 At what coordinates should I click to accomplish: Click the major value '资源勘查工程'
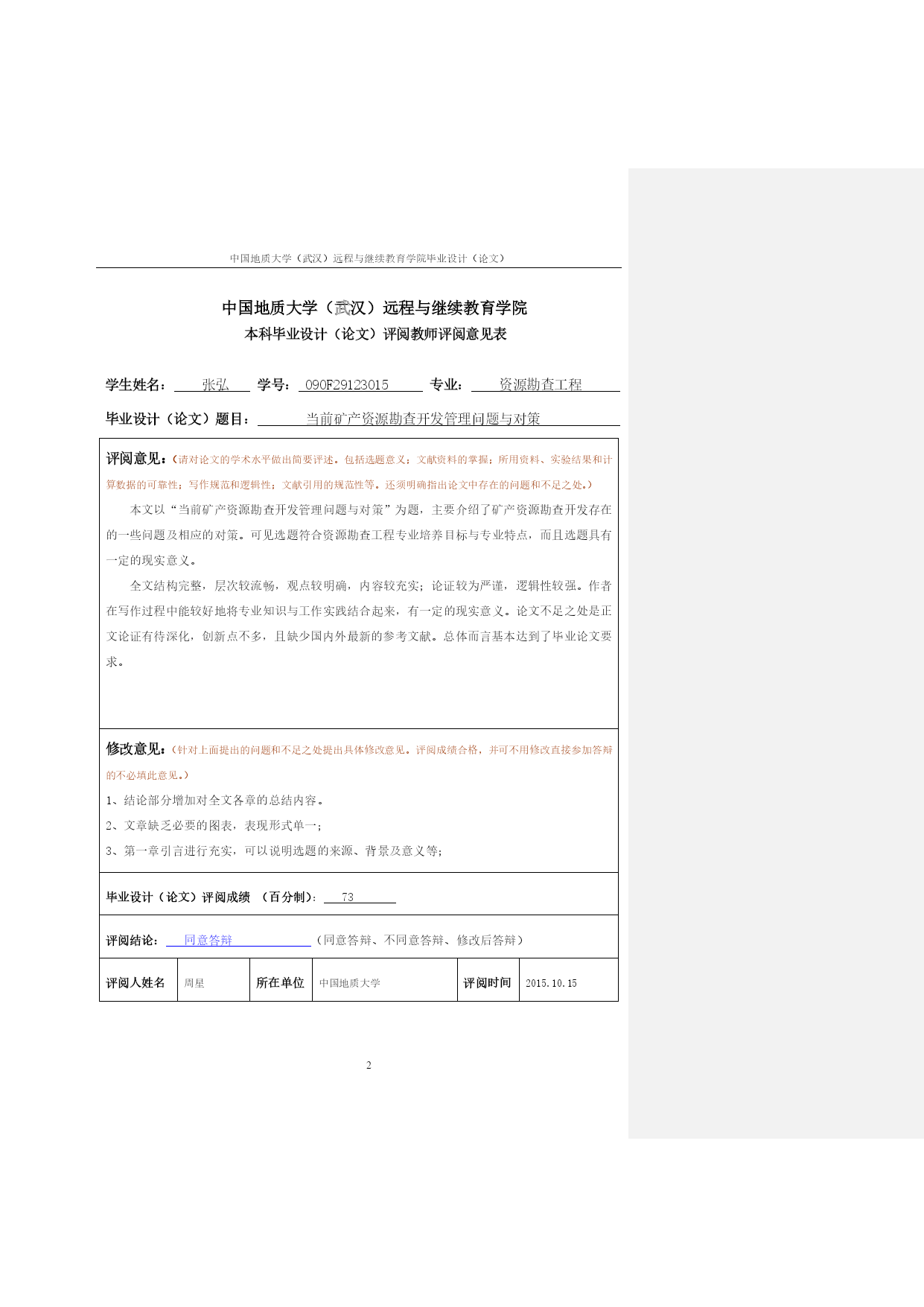point(541,385)
